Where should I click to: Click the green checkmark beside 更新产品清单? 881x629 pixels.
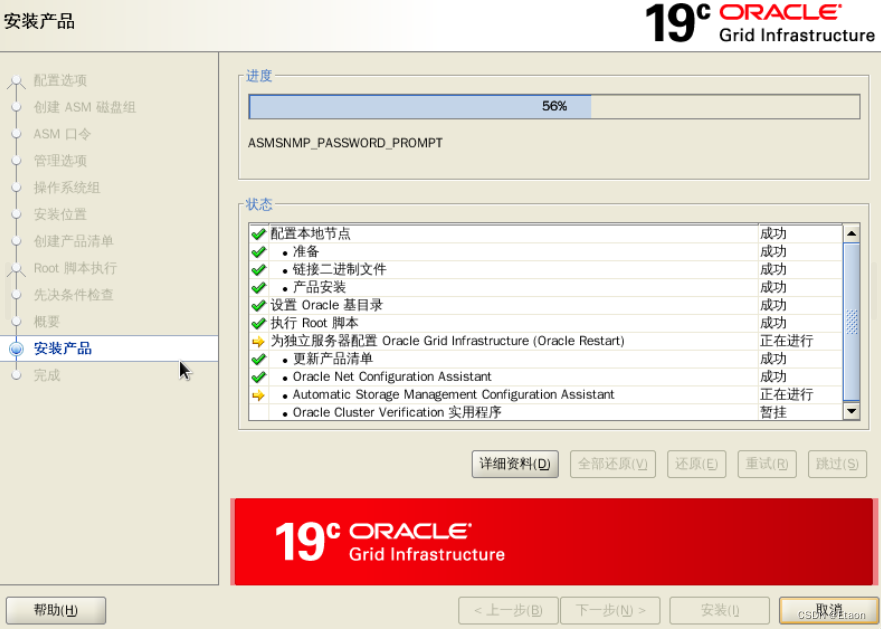click(x=258, y=359)
